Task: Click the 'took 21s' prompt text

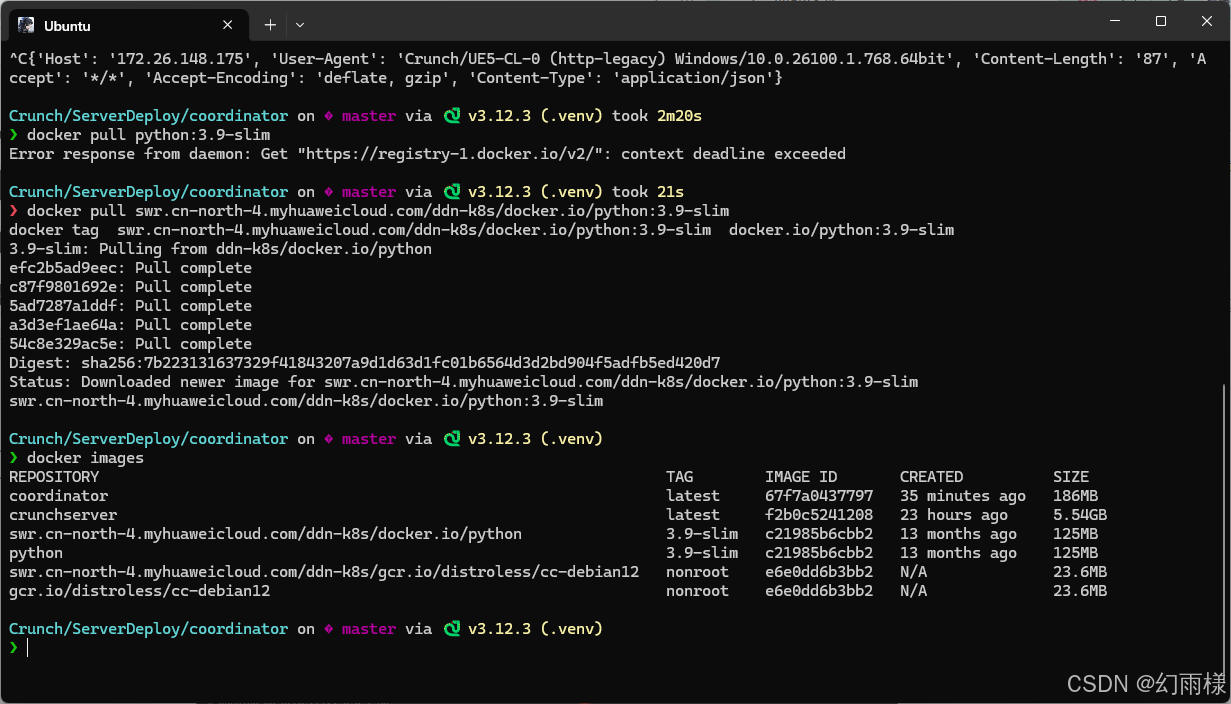Action: coord(648,192)
